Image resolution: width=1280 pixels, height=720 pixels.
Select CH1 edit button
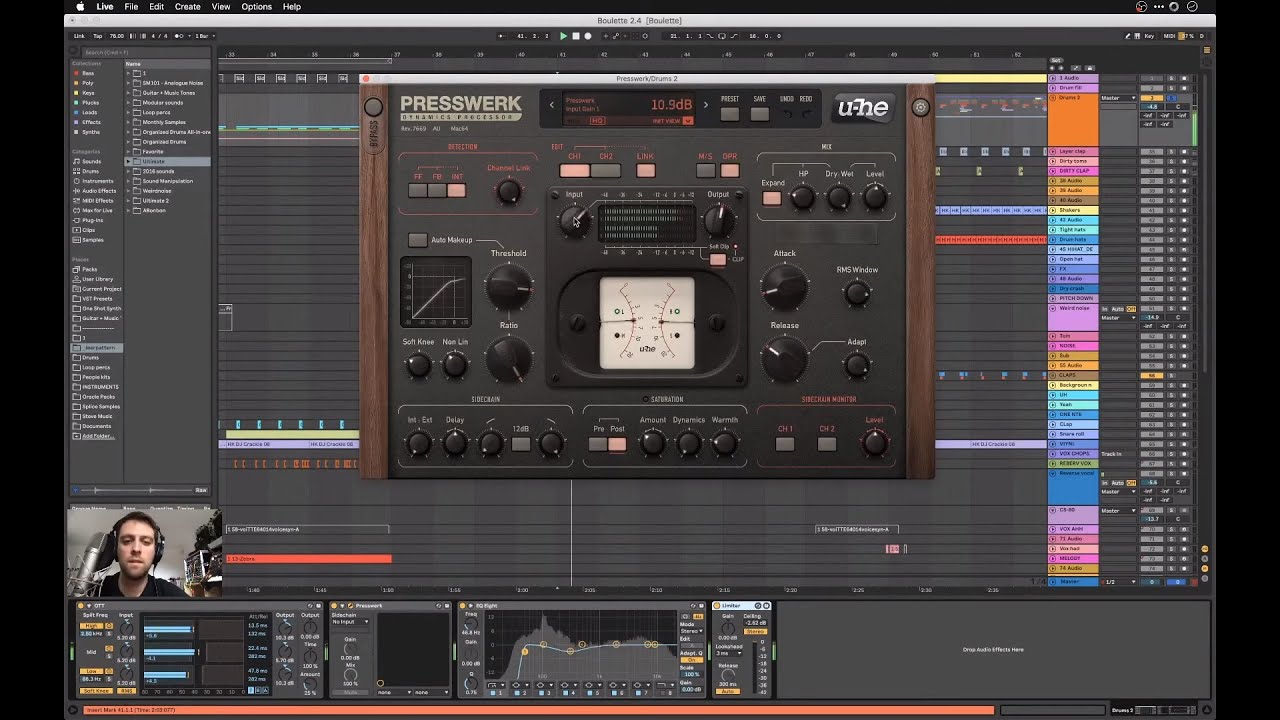[574, 170]
